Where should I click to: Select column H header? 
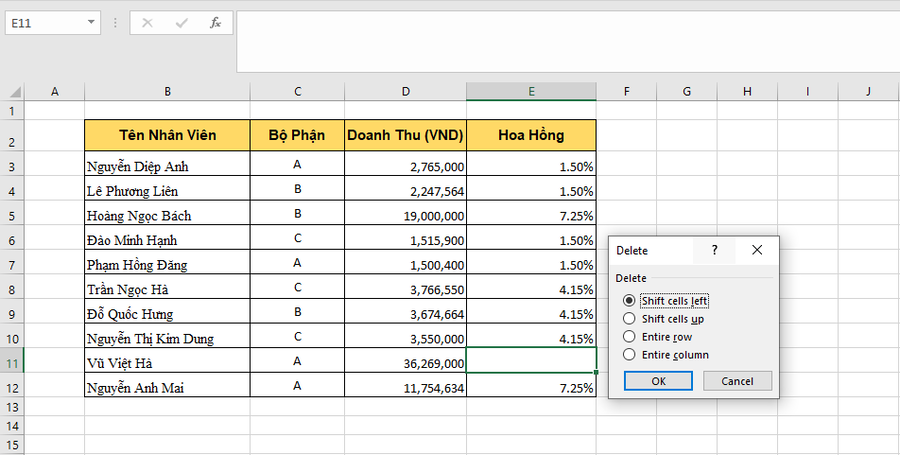point(747,91)
